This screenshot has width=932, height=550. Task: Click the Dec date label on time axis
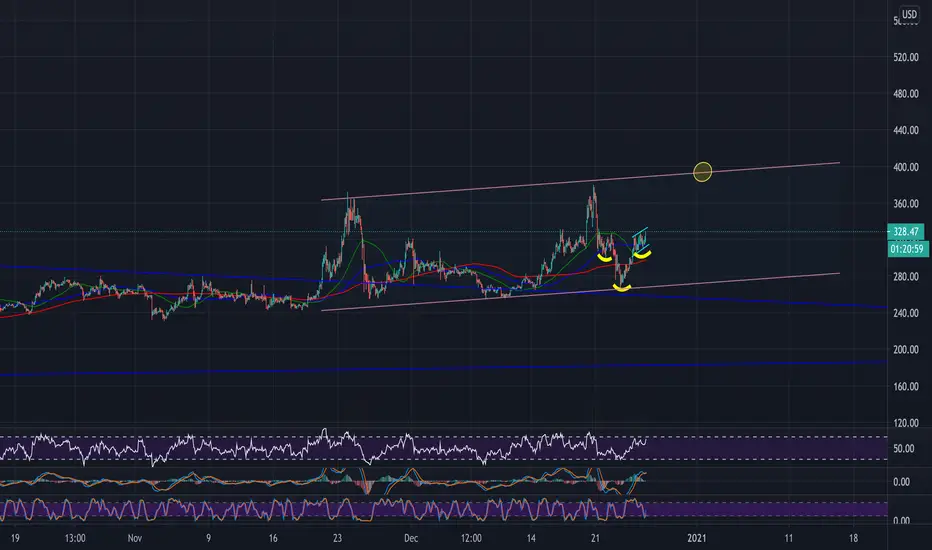pyautogui.click(x=411, y=538)
